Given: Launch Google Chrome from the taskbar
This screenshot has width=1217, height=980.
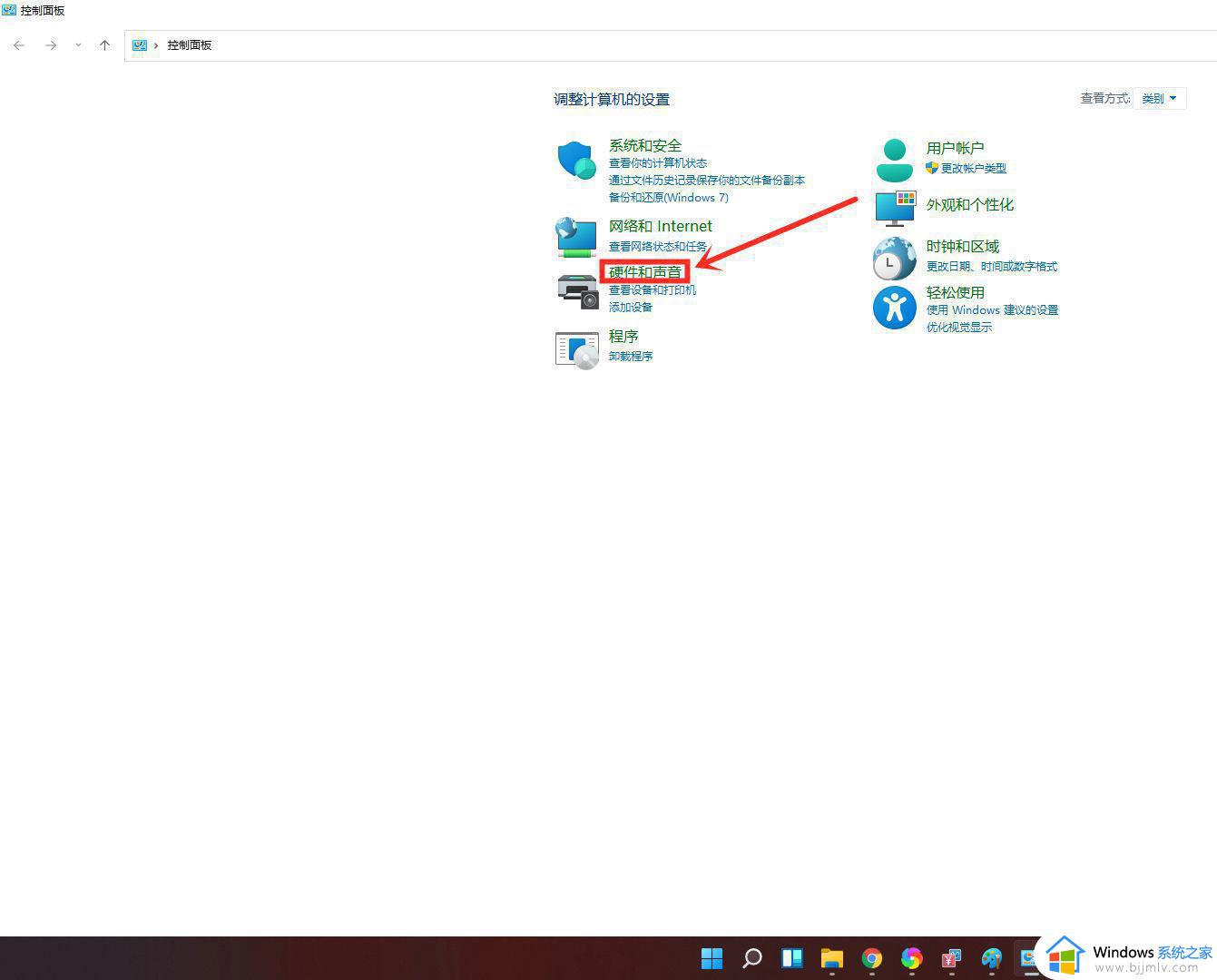Looking at the screenshot, I should coord(872,958).
